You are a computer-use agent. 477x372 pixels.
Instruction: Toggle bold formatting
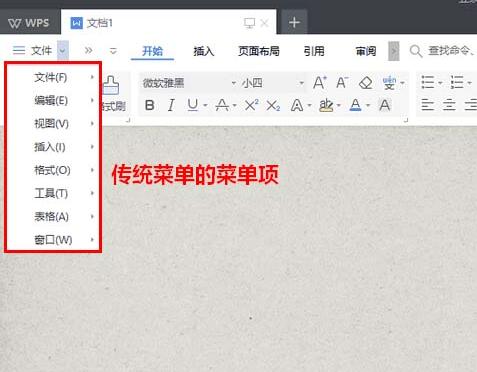[150, 105]
